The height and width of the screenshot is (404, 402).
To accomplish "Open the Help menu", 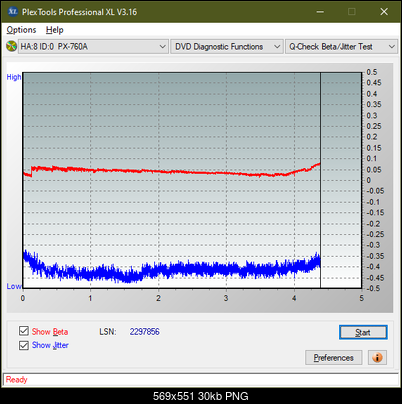I will 54,30.
